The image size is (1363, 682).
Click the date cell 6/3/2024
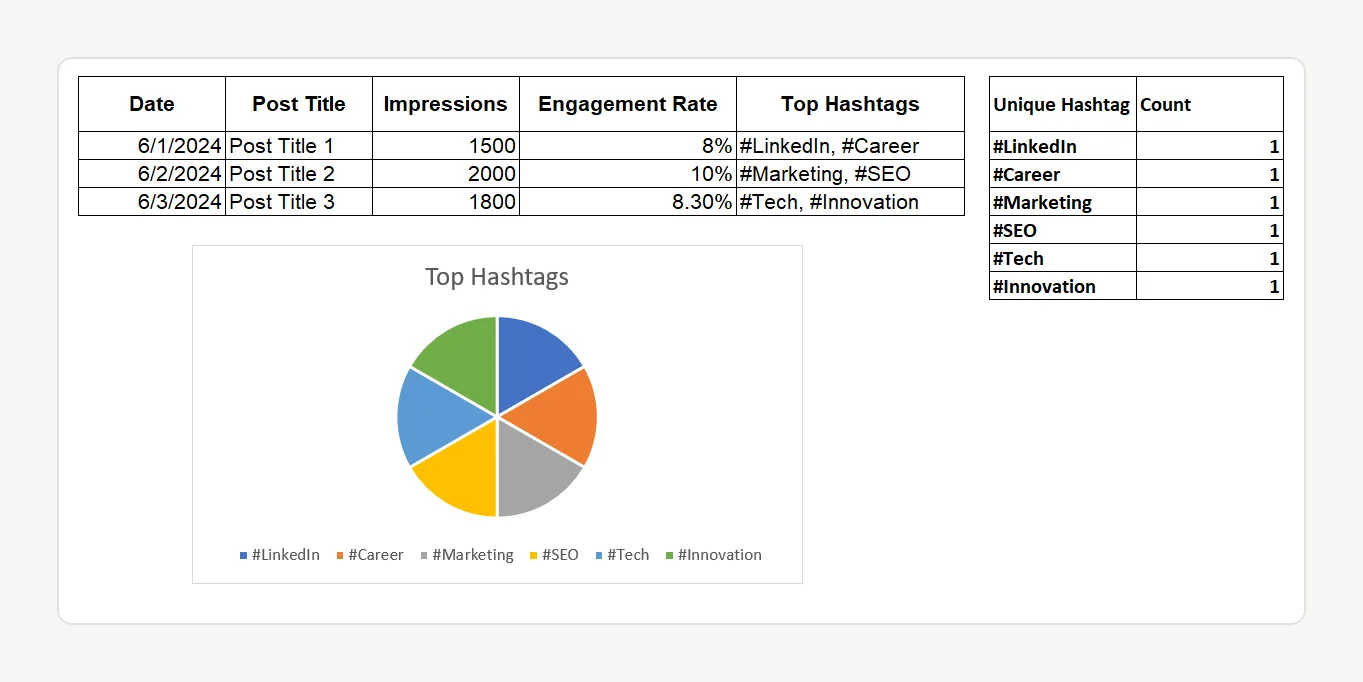(152, 202)
